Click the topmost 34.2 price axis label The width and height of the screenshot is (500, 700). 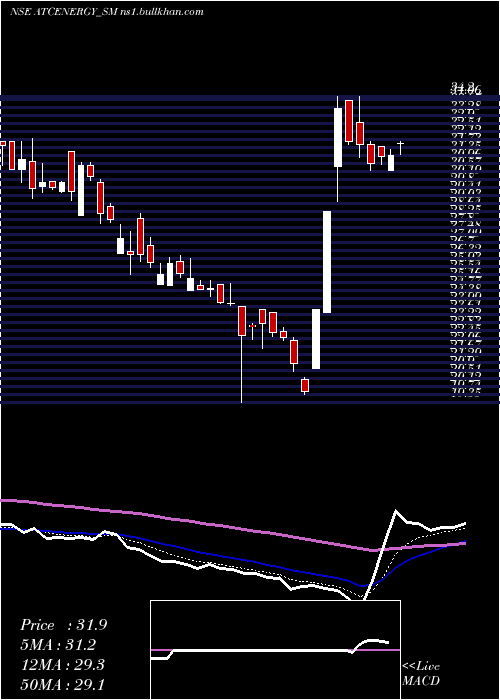[x=465, y=86]
